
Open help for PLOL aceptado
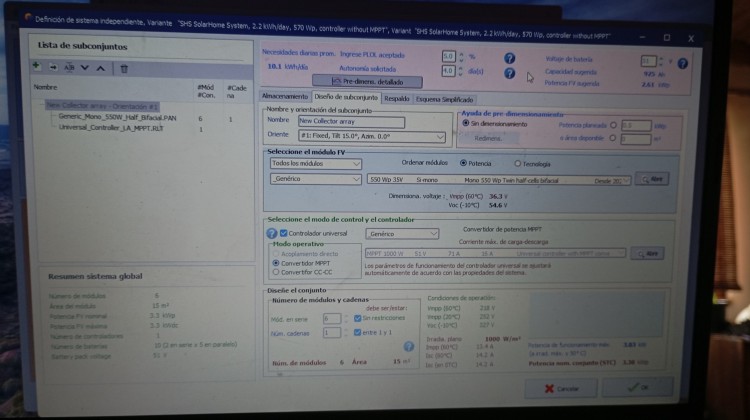click(509, 58)
